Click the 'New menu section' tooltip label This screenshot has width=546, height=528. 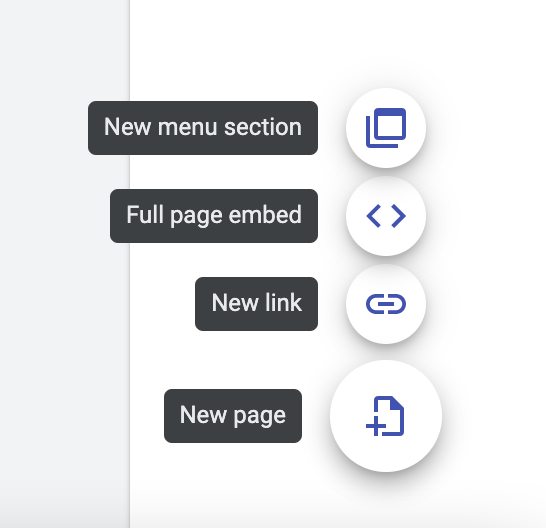pos(203,128)
